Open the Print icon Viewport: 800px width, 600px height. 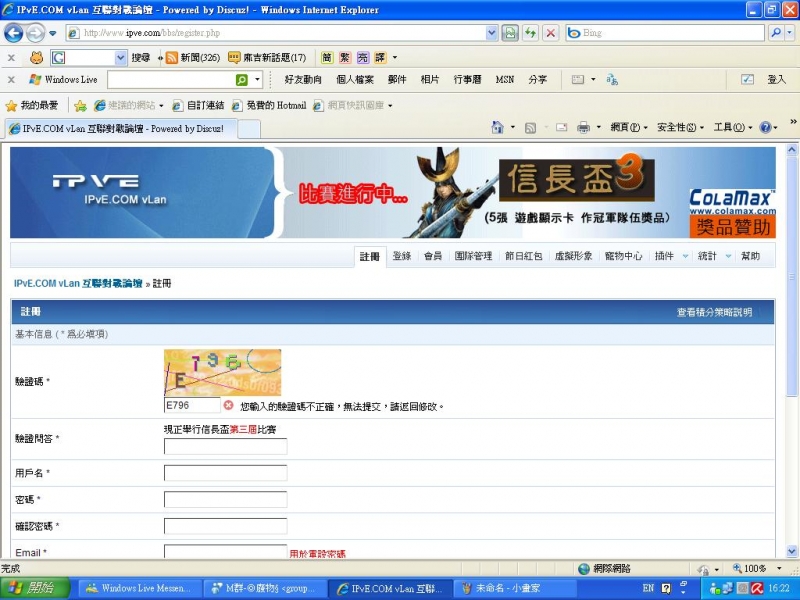[584, 128]
